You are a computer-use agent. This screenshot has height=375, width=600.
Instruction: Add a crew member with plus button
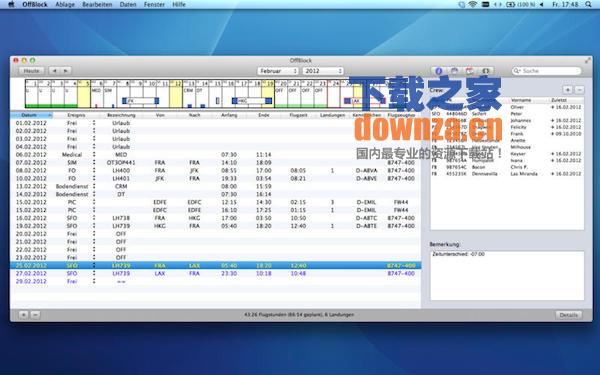[567, 90]
